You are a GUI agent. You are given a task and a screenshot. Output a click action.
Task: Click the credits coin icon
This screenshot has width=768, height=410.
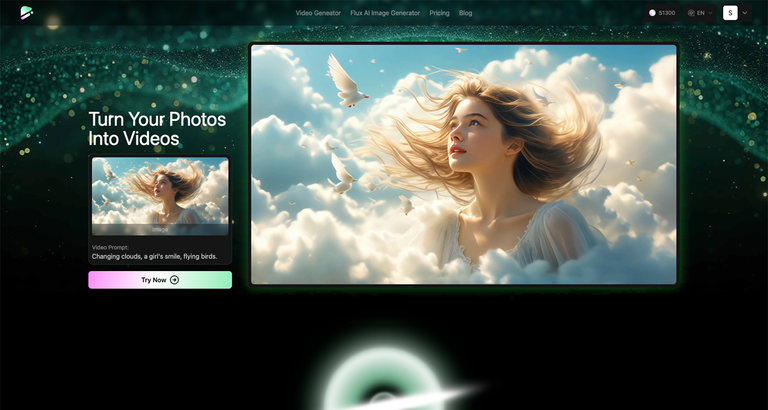(652, 13)
